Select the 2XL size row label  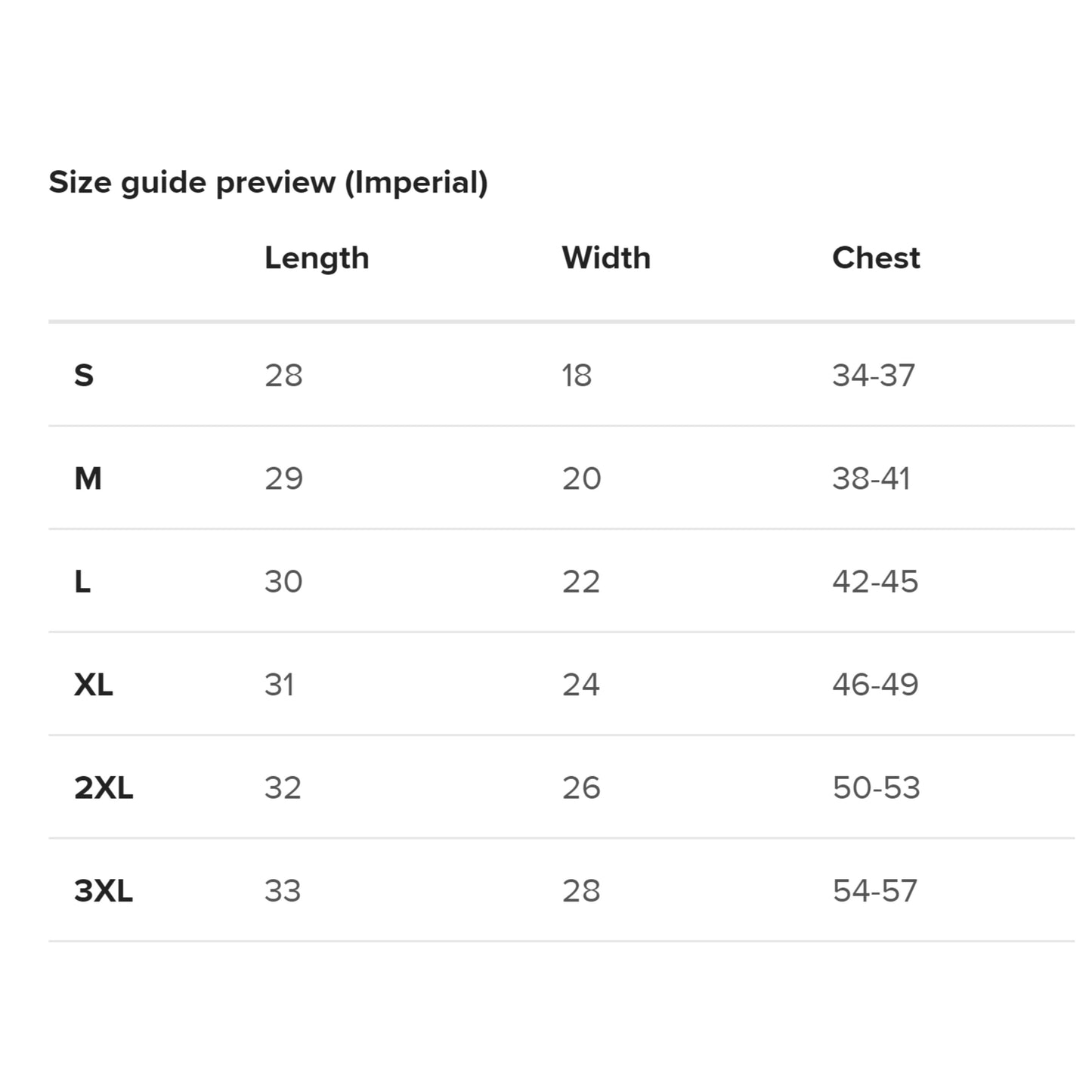point(104,788)
